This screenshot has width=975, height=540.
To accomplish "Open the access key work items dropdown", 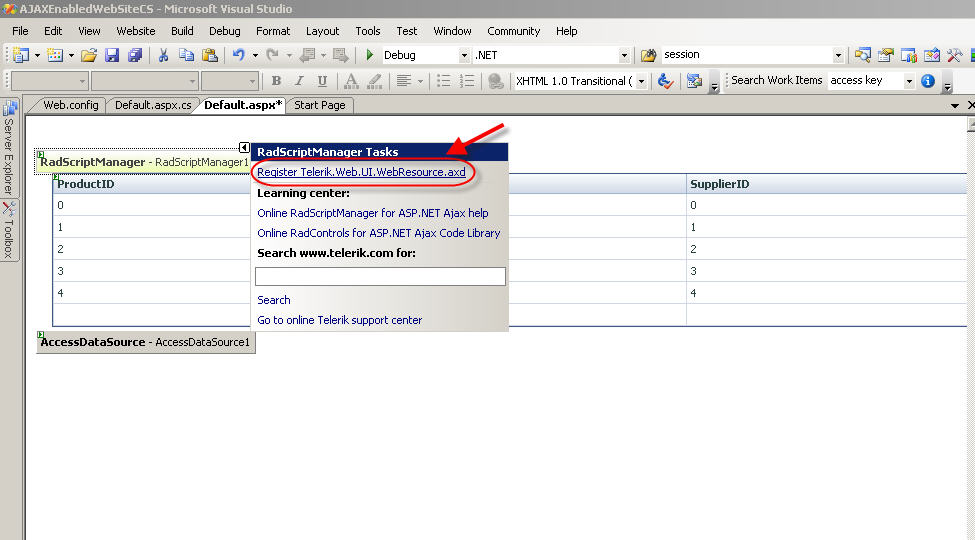I will [x=909, y=81].
